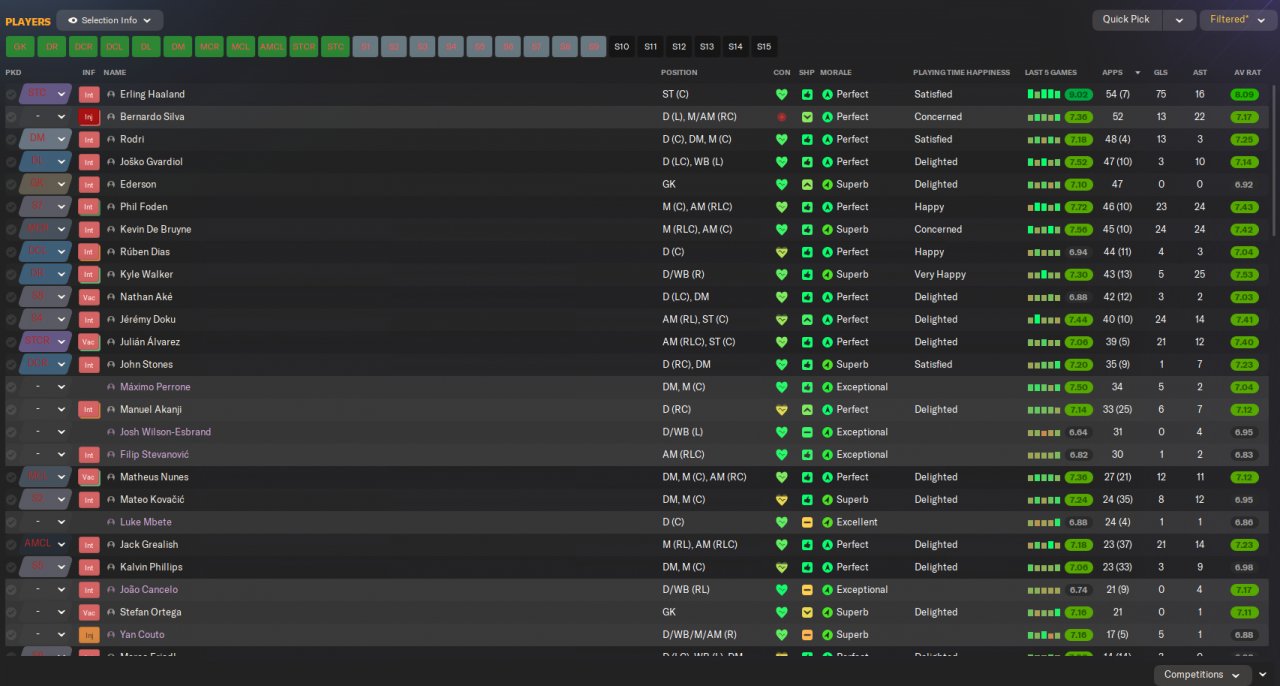Click the condition heart icon for Erling Haaland
Viewport: 1280px width, 686px height.
pyautogui.click(x=782, y=95)
